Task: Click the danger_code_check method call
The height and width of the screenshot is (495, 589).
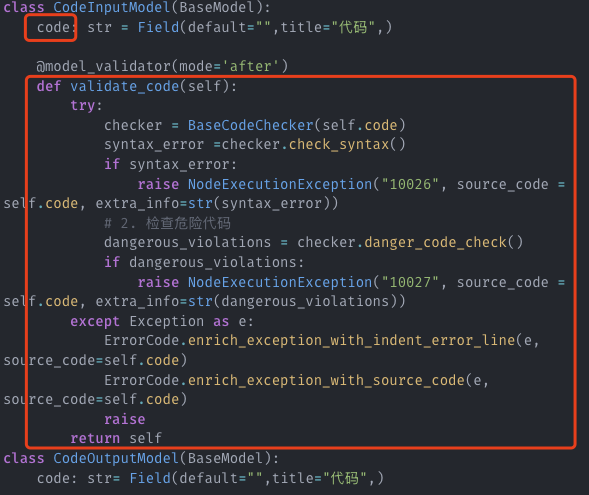Action: 435,243
